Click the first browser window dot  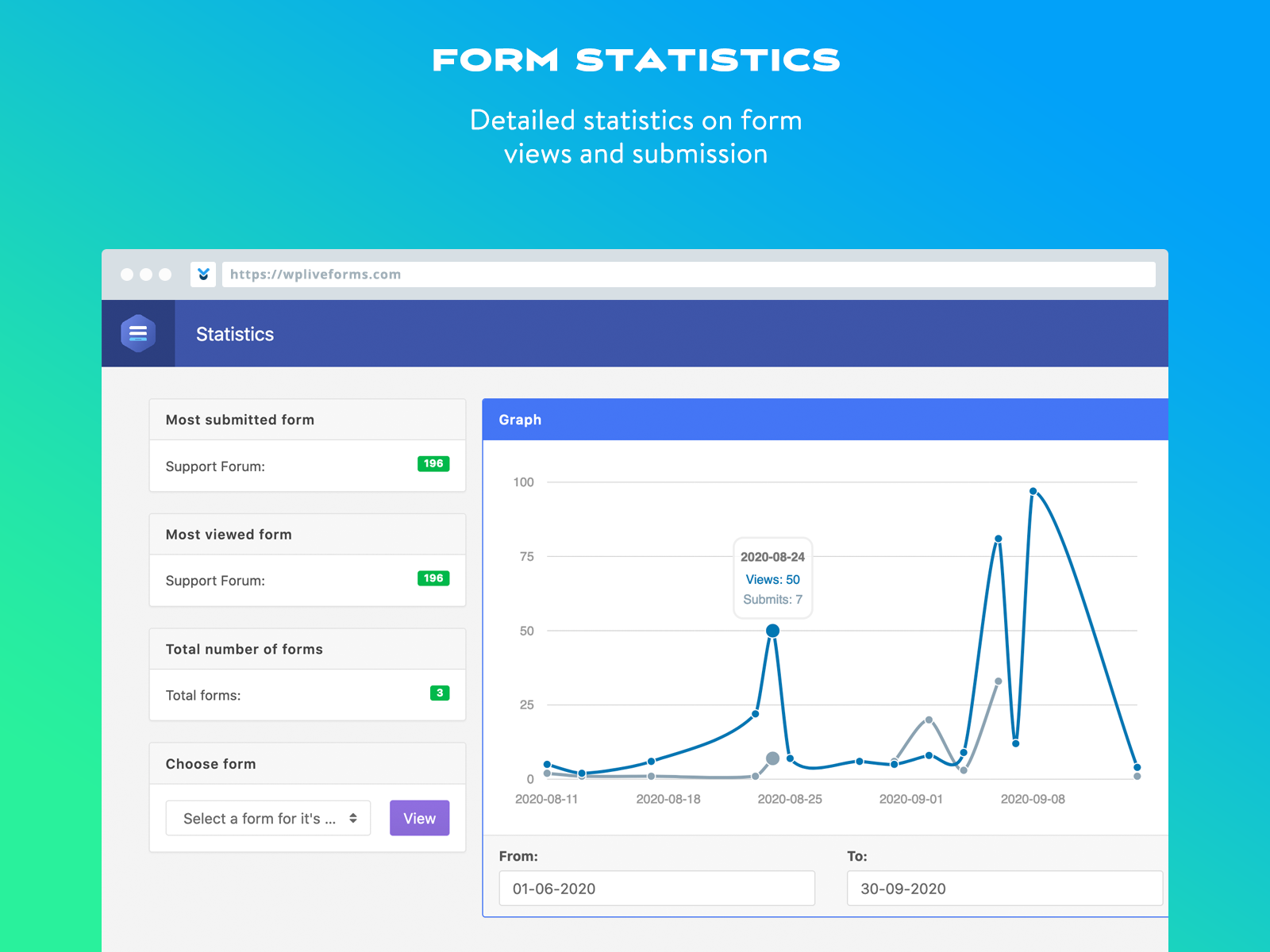coord(127,274)
